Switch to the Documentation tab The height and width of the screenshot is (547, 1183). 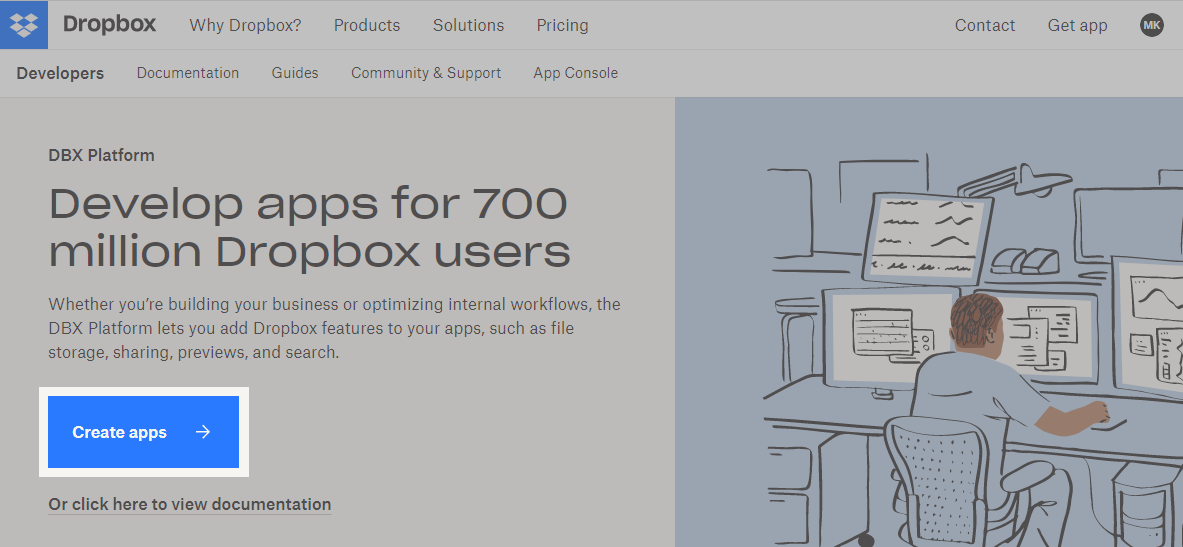tap(188, 73)
